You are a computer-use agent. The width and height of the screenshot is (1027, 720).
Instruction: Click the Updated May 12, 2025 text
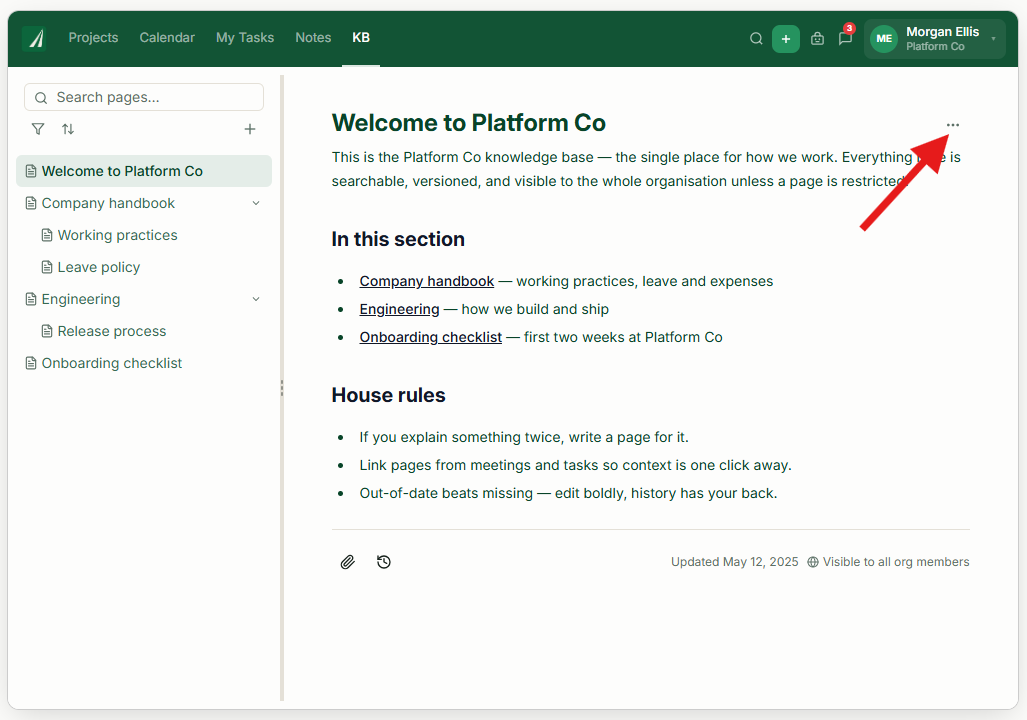click(x=734, y=562)
